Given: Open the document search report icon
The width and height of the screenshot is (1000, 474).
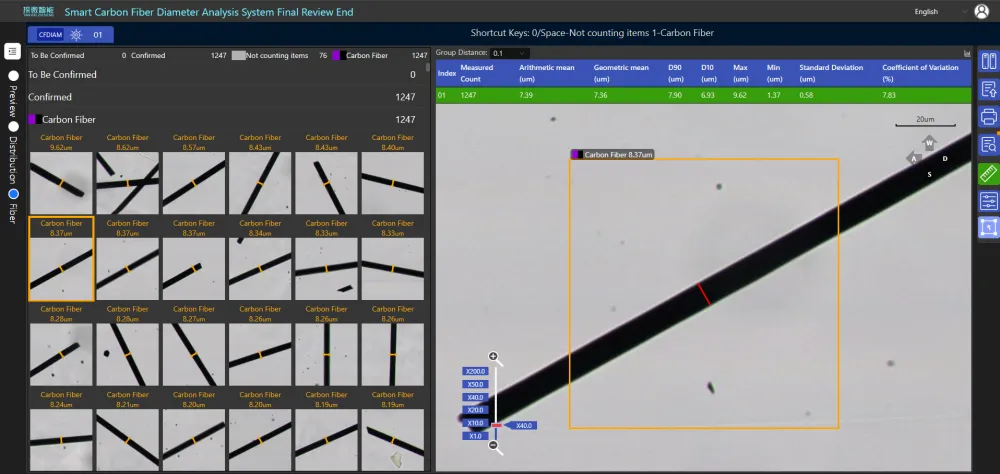Looking at the screenshot, I should coord(989,145).
